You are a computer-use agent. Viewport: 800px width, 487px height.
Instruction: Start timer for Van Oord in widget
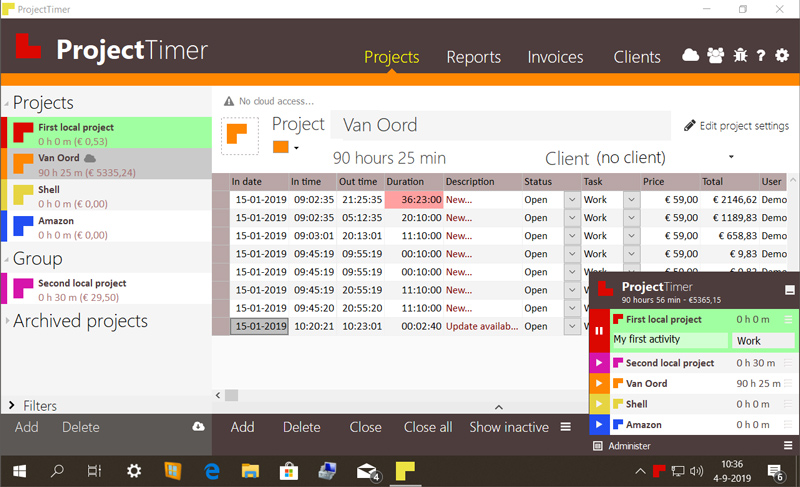coord(599,383)
